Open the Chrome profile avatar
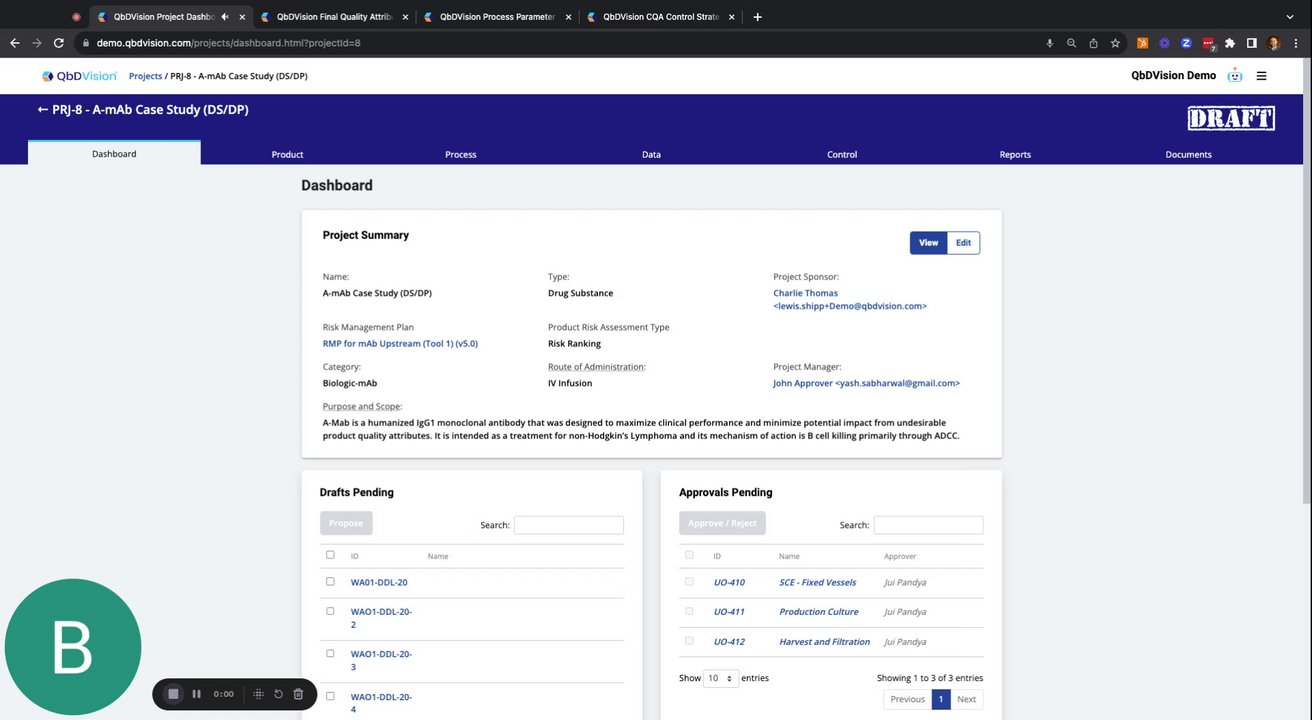This screenshot has height=720, width=1312. [x=1274, y=43]
